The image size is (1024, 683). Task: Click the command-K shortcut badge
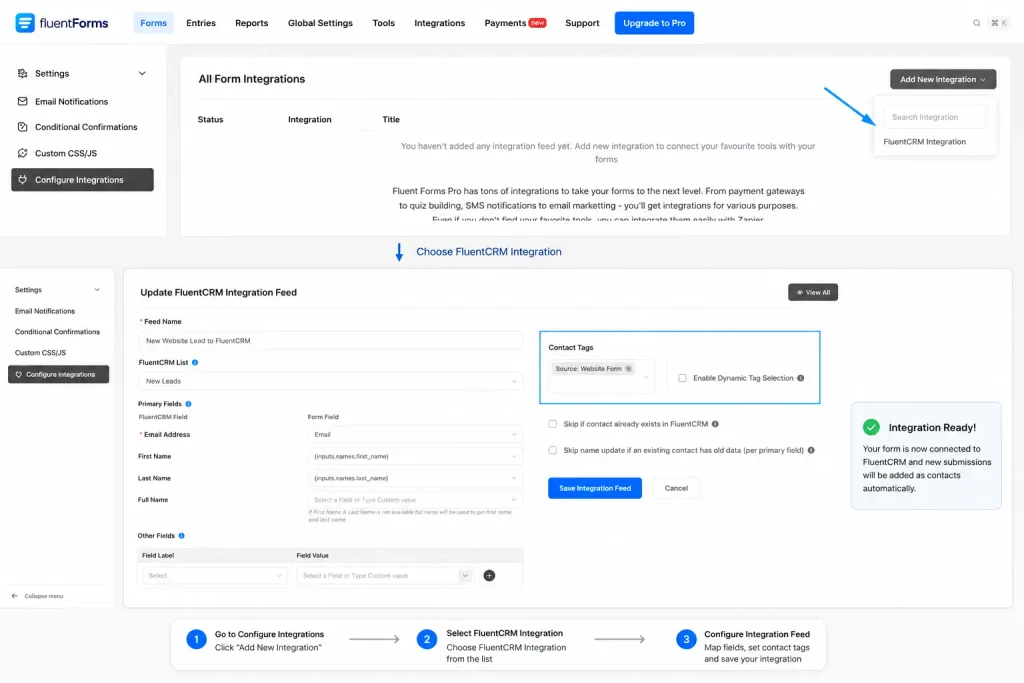[x=999, y=23]
